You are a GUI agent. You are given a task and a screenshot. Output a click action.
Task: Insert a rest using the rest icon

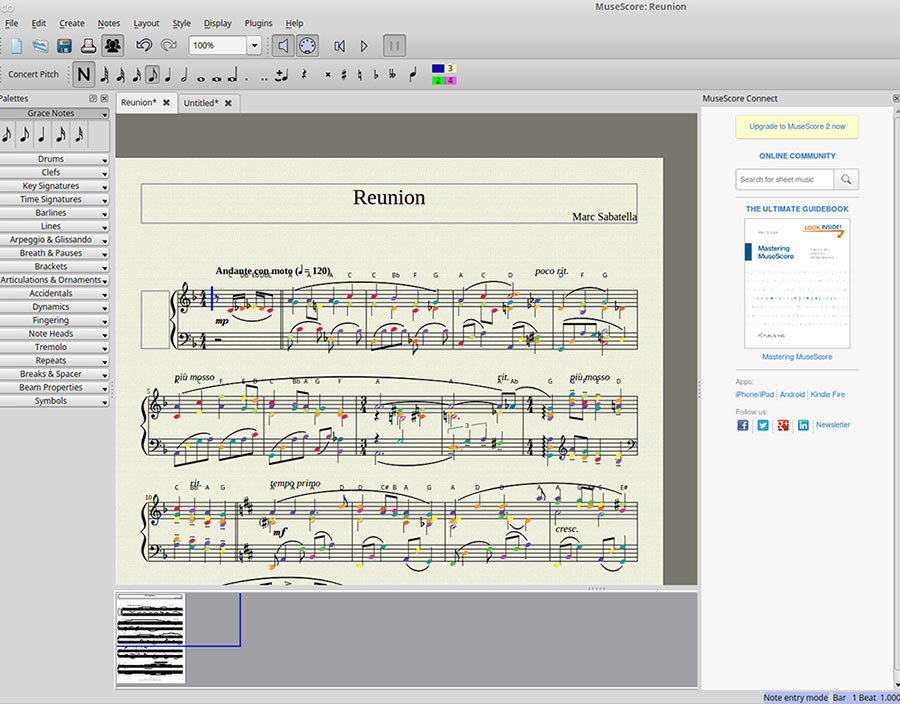point(304,75)
